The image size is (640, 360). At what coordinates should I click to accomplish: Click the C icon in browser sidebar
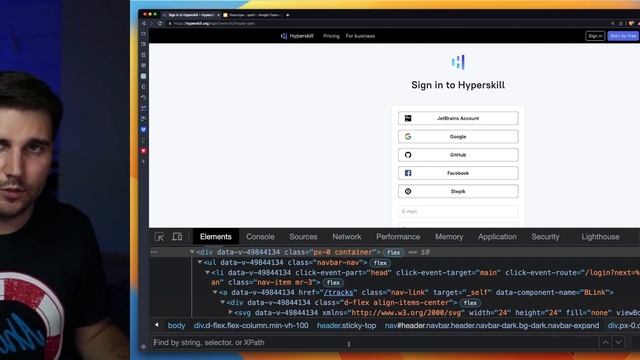143,87
